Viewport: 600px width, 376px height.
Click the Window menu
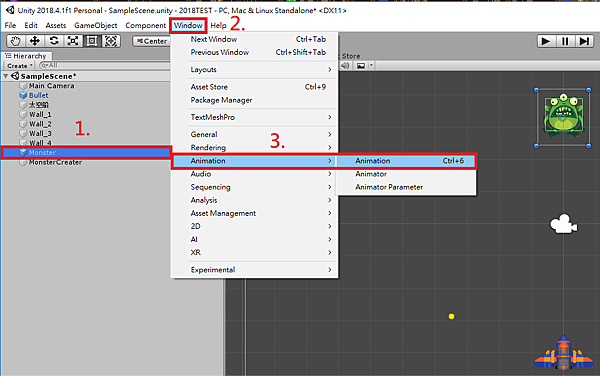pos(188,25)
